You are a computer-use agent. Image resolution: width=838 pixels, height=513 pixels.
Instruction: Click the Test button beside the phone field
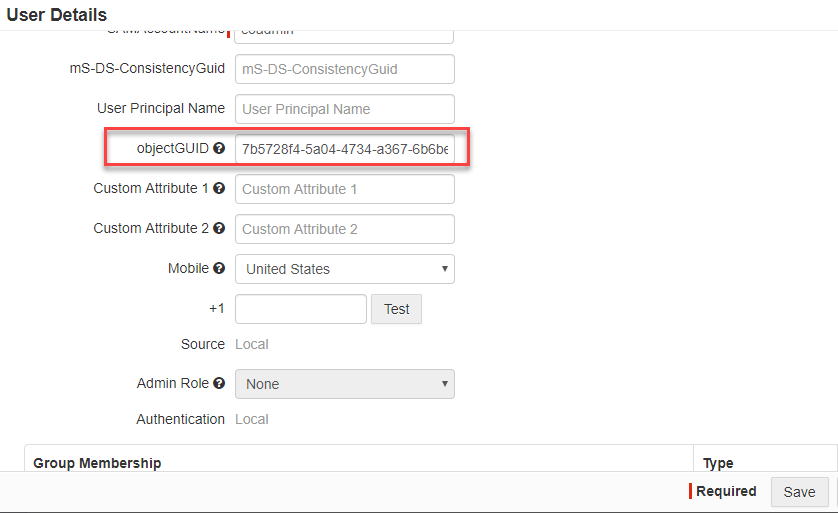click(397, 309)
